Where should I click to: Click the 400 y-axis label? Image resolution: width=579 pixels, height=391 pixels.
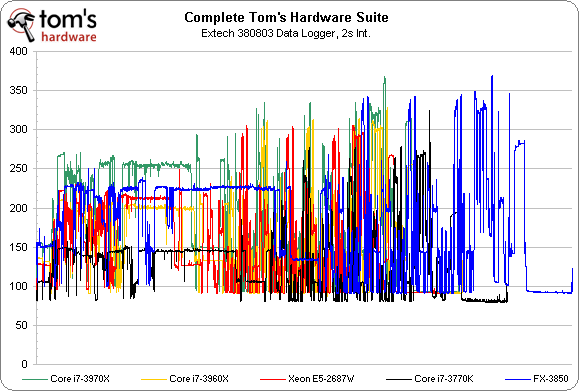(19, 51)
